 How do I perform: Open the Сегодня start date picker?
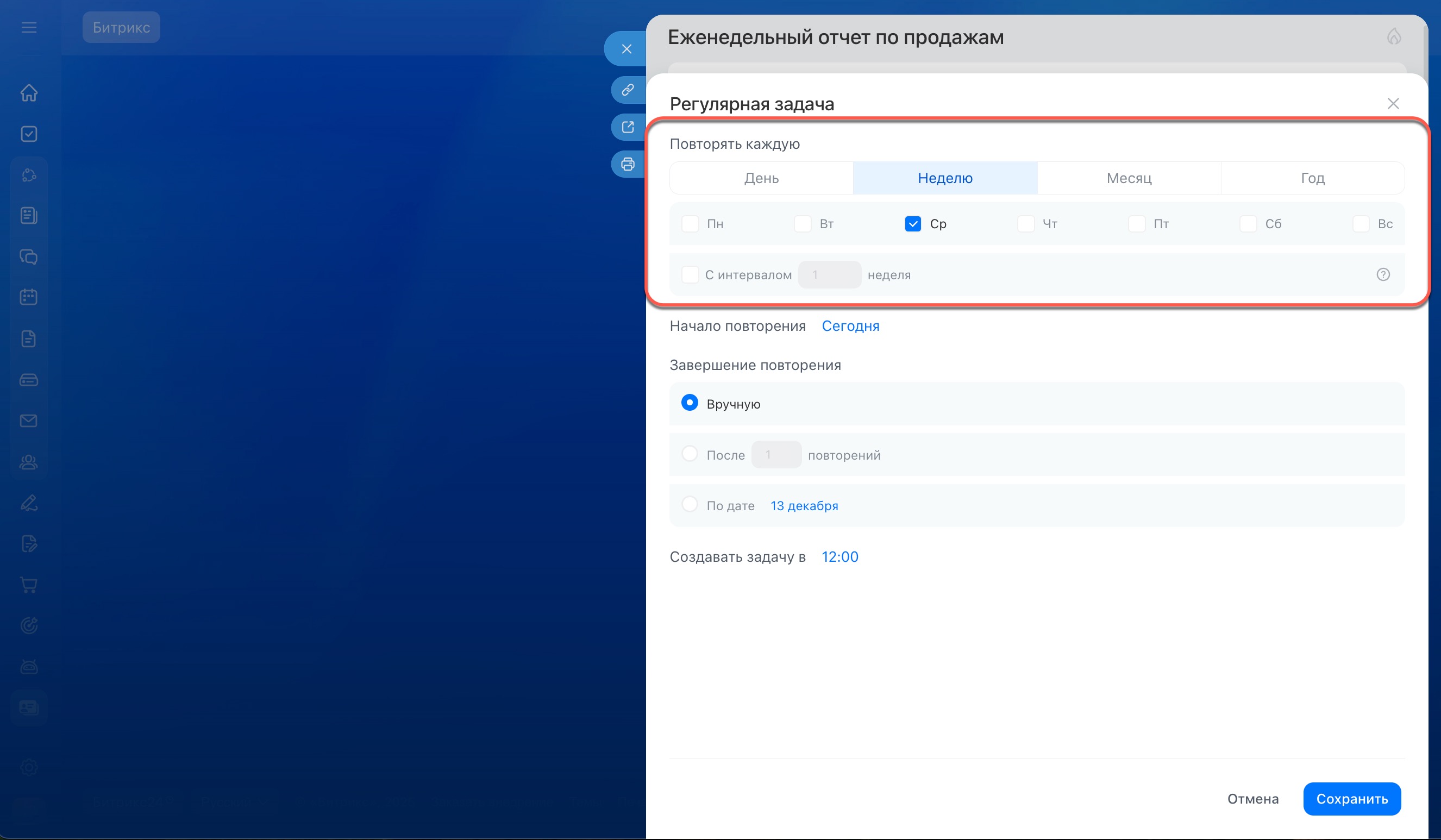[850, 326]
